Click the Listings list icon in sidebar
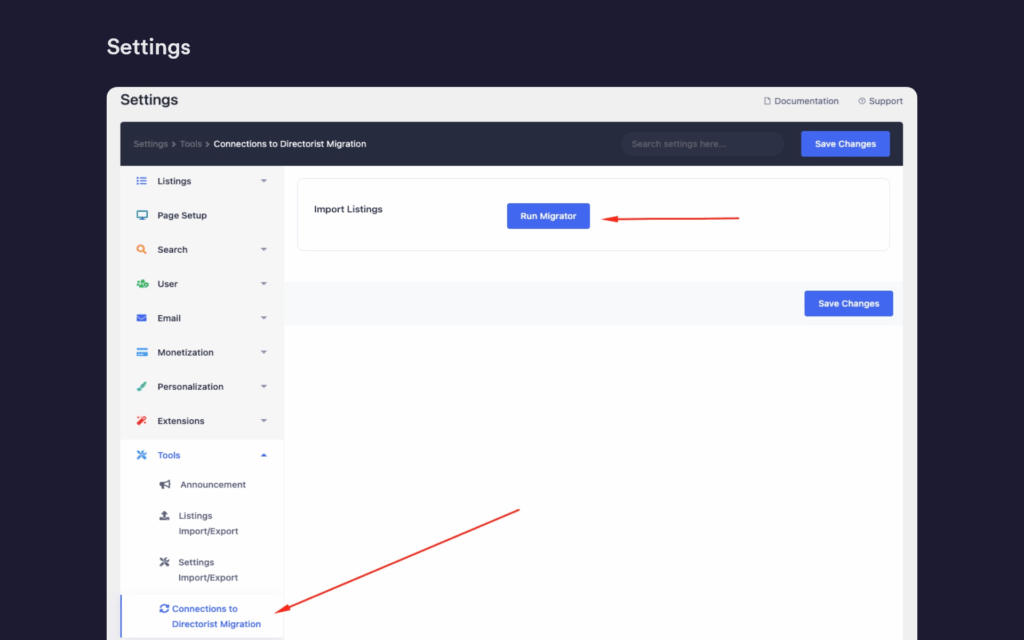This screenshot has width=1024, height=640. click(141, 181)
